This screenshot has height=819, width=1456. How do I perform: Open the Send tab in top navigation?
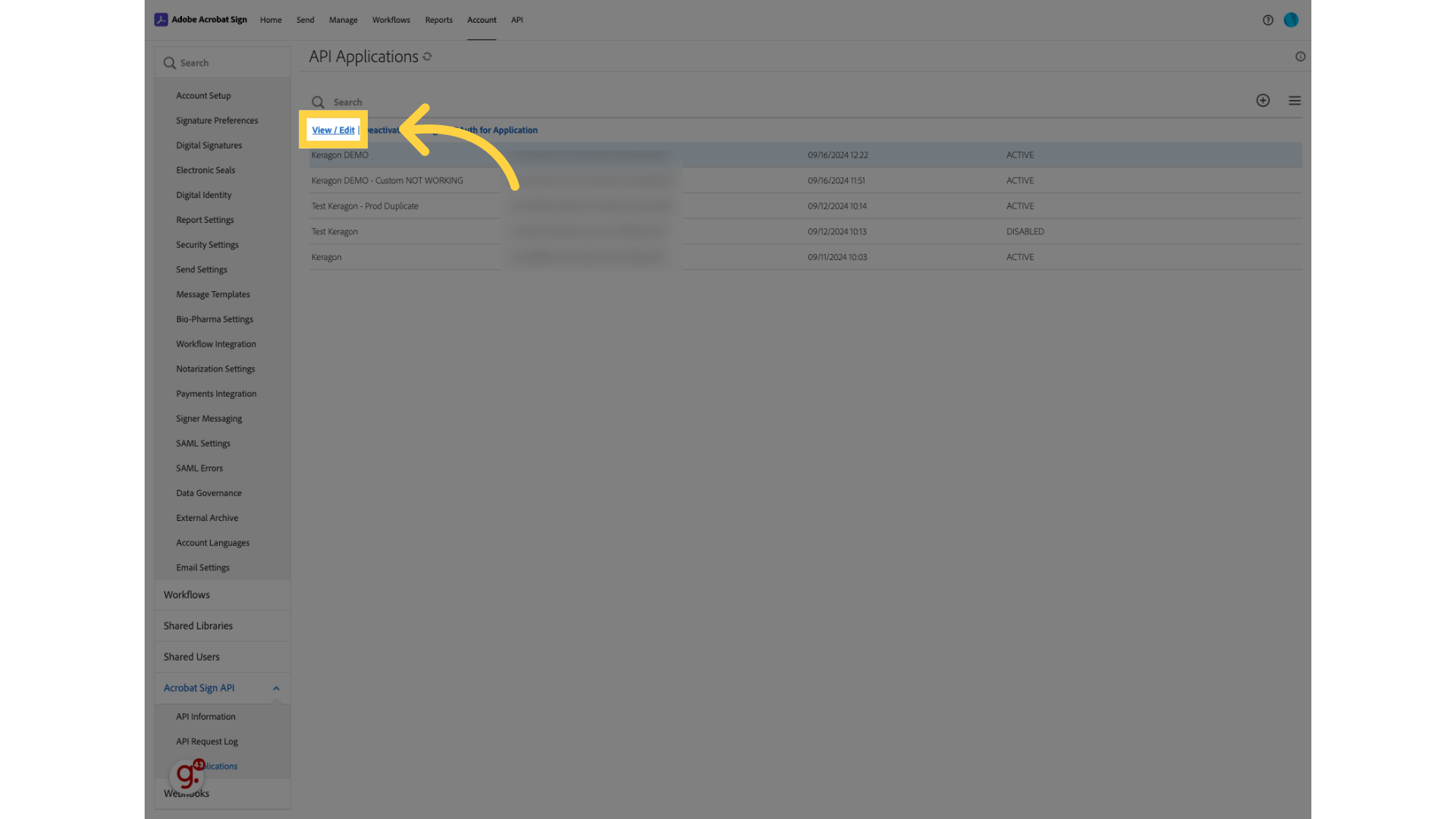(x=306, y=20)
